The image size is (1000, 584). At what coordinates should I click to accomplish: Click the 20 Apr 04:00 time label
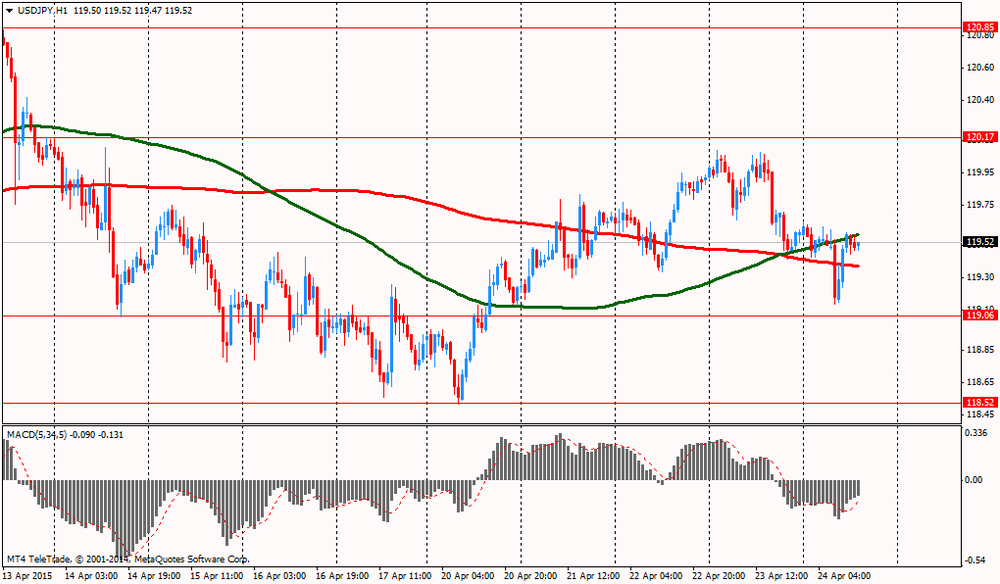[x=467, y=576]
